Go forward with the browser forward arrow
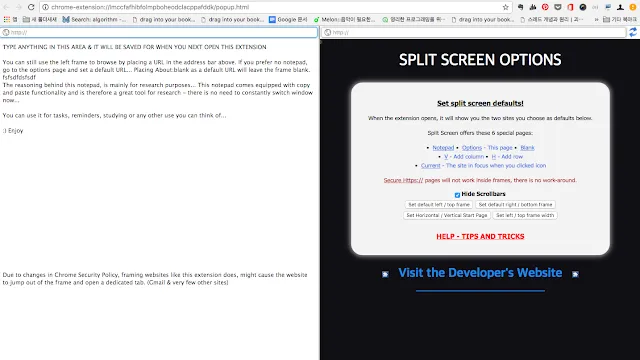Screen dimensions: 640x360 (x=18, y=7)
